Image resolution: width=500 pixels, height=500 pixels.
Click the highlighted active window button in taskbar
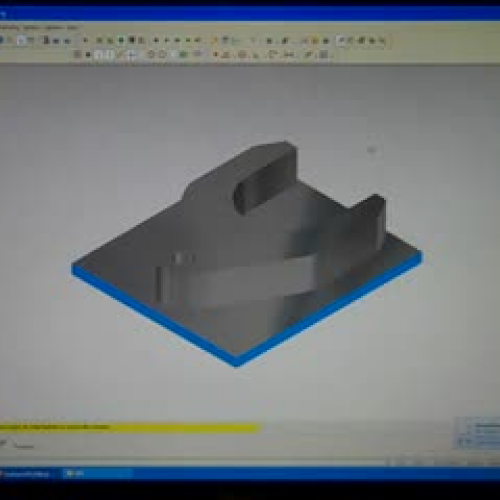pos(99,473)
